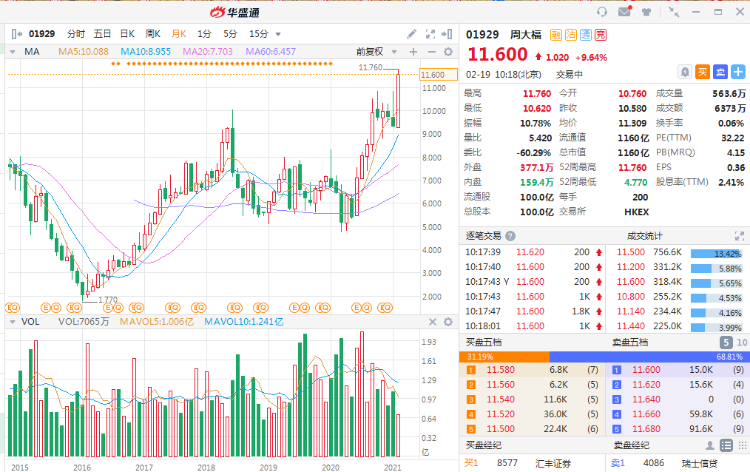Toggle 5-level order book depth
The width and height of the screenshot is (750, 472).
(726, 342)
